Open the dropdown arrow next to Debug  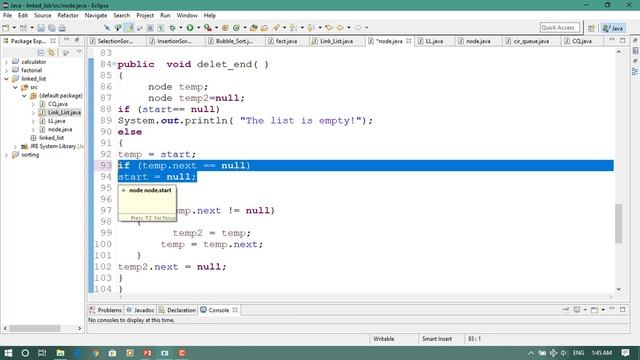pyautogui.click(x=181, y=28)
